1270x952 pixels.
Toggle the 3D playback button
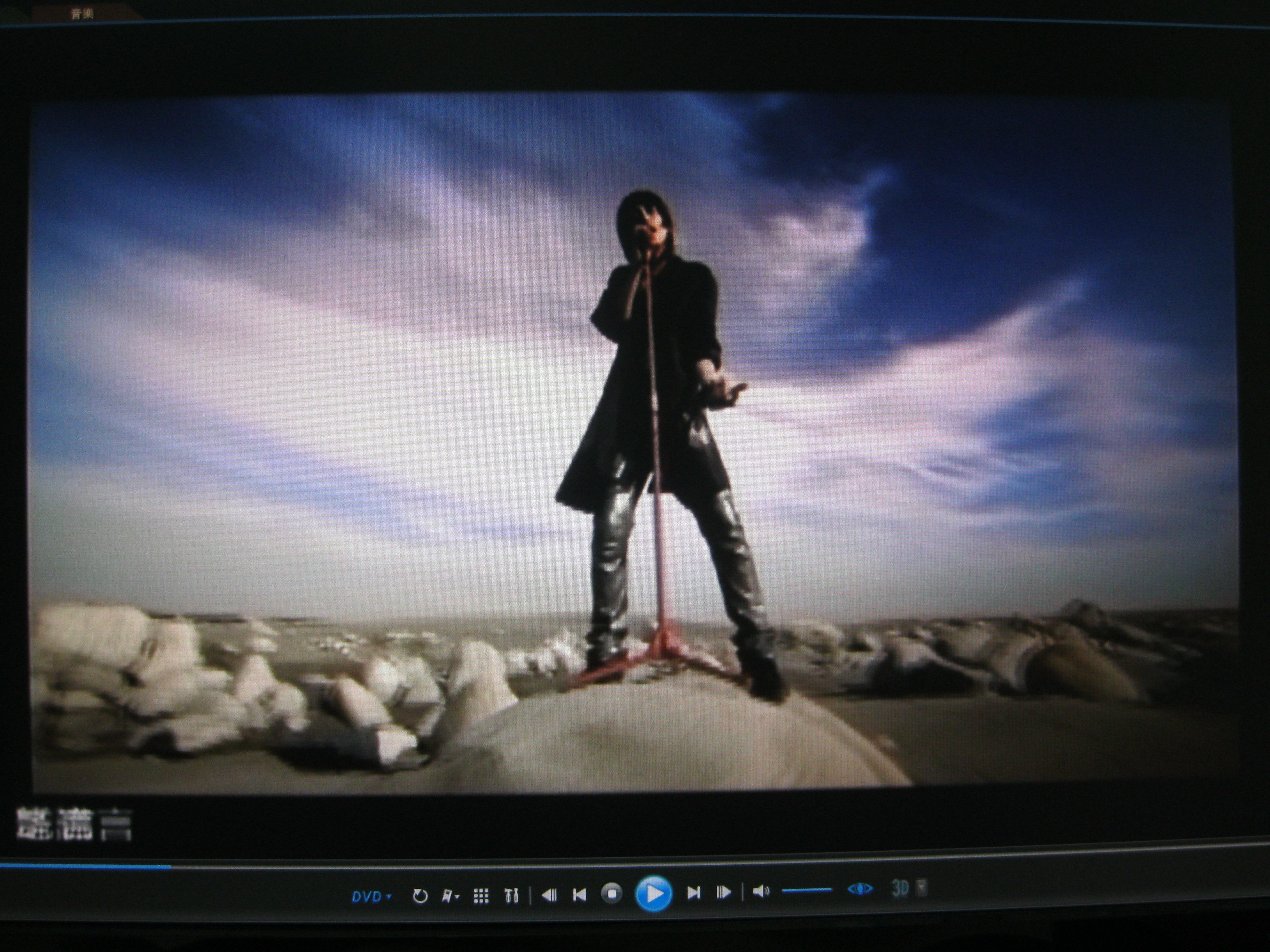tap(900, 888)
